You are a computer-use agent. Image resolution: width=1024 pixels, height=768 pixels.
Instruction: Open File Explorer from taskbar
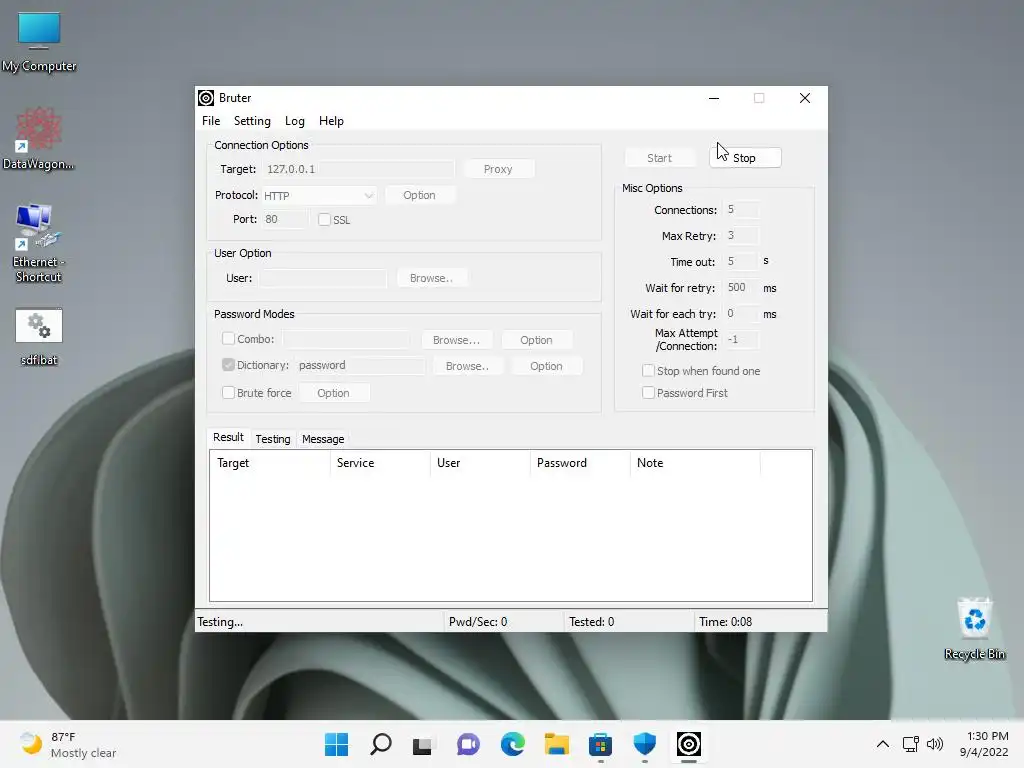tap(556, 744)
